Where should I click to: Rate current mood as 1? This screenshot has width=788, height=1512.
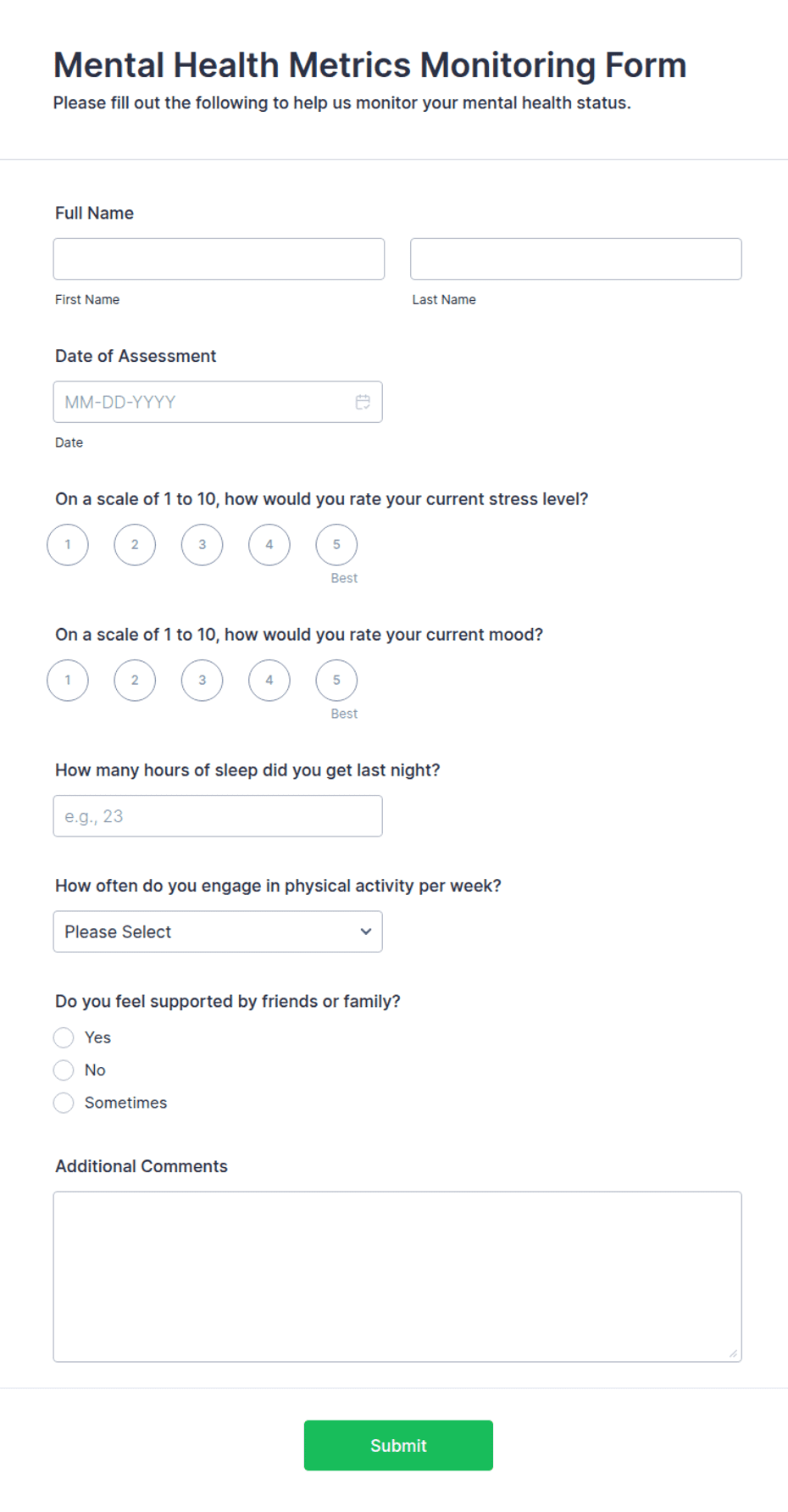(68, 680)
